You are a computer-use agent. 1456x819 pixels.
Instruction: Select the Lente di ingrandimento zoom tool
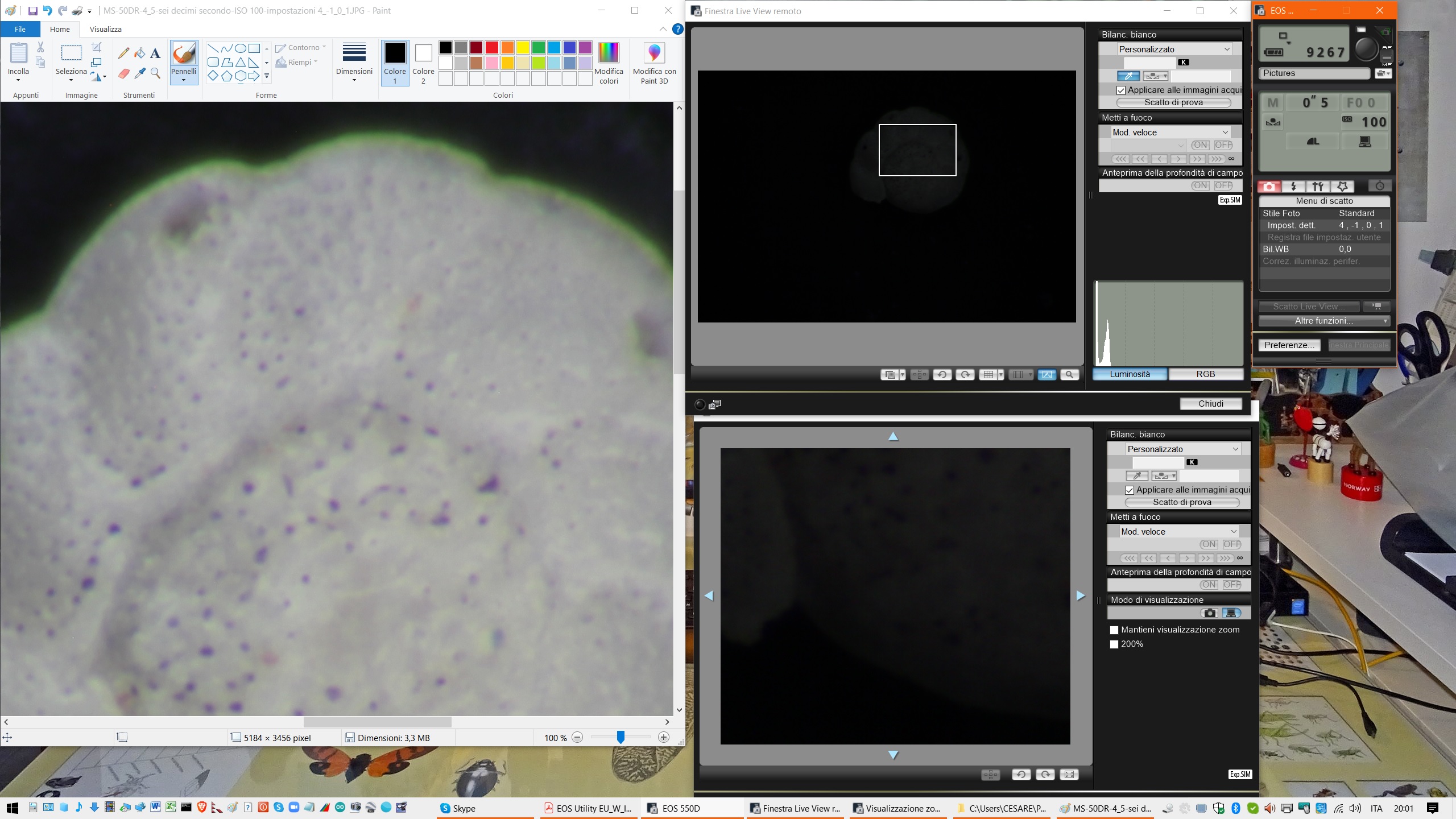click(x=155, y=73)
